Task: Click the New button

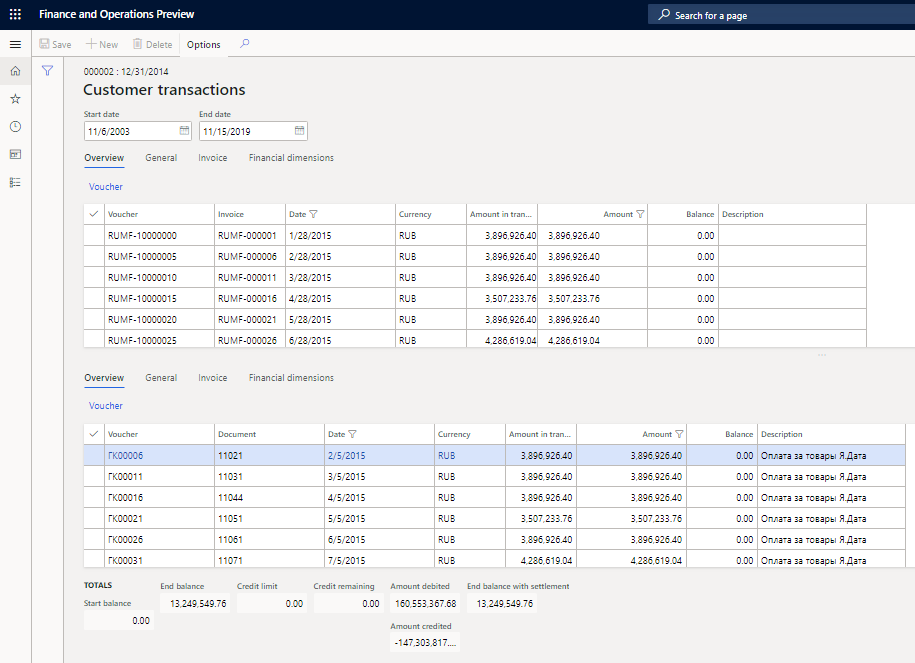Action: pyautogui.click(x=101, y=45)
